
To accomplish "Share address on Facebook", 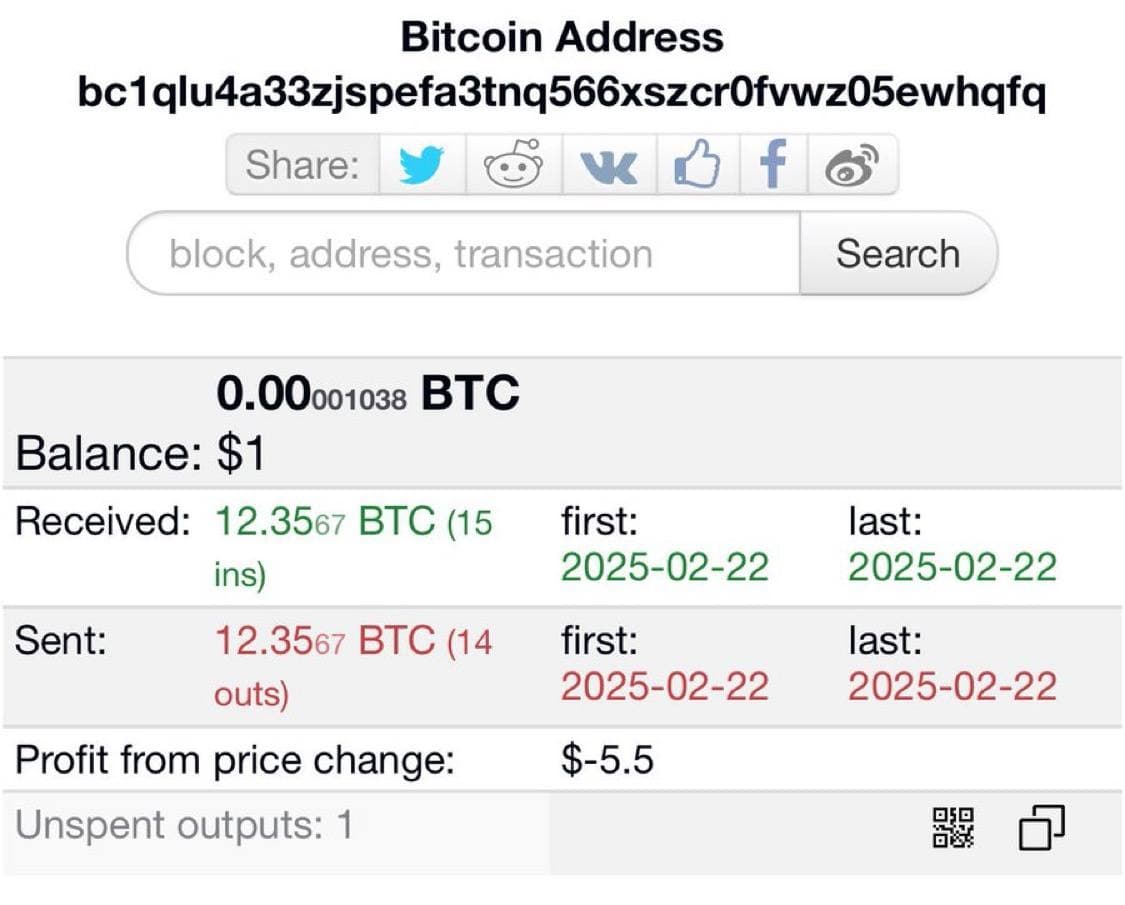I will pos(773,165).
